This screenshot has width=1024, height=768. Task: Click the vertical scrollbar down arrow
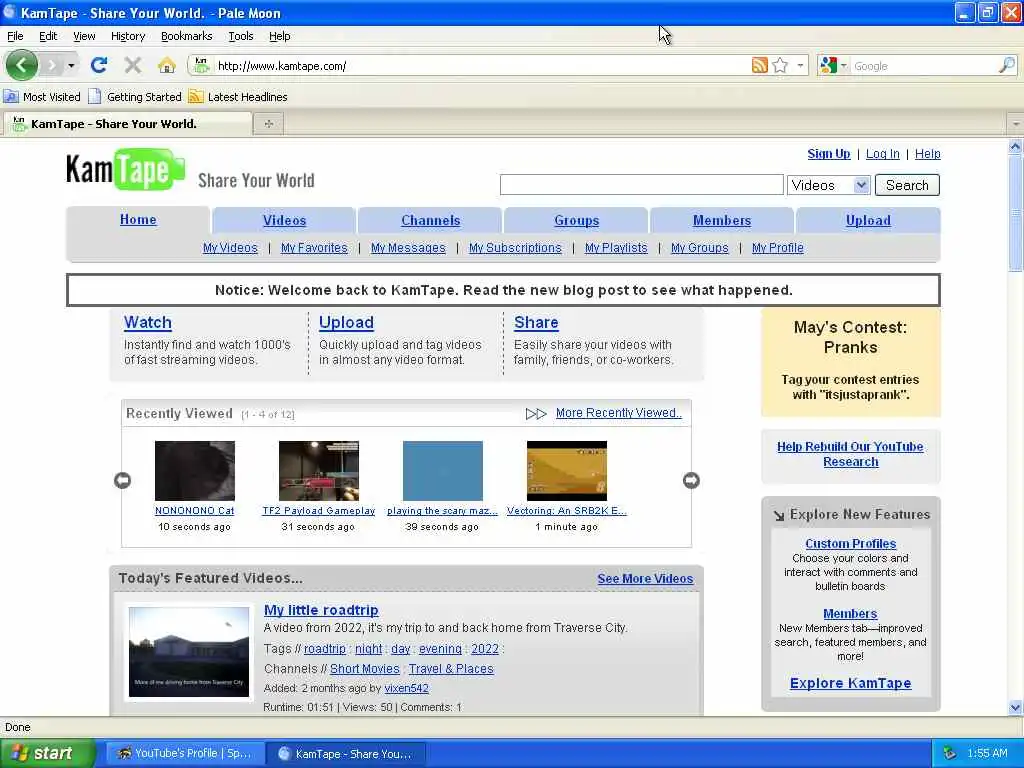point(1015,707)
